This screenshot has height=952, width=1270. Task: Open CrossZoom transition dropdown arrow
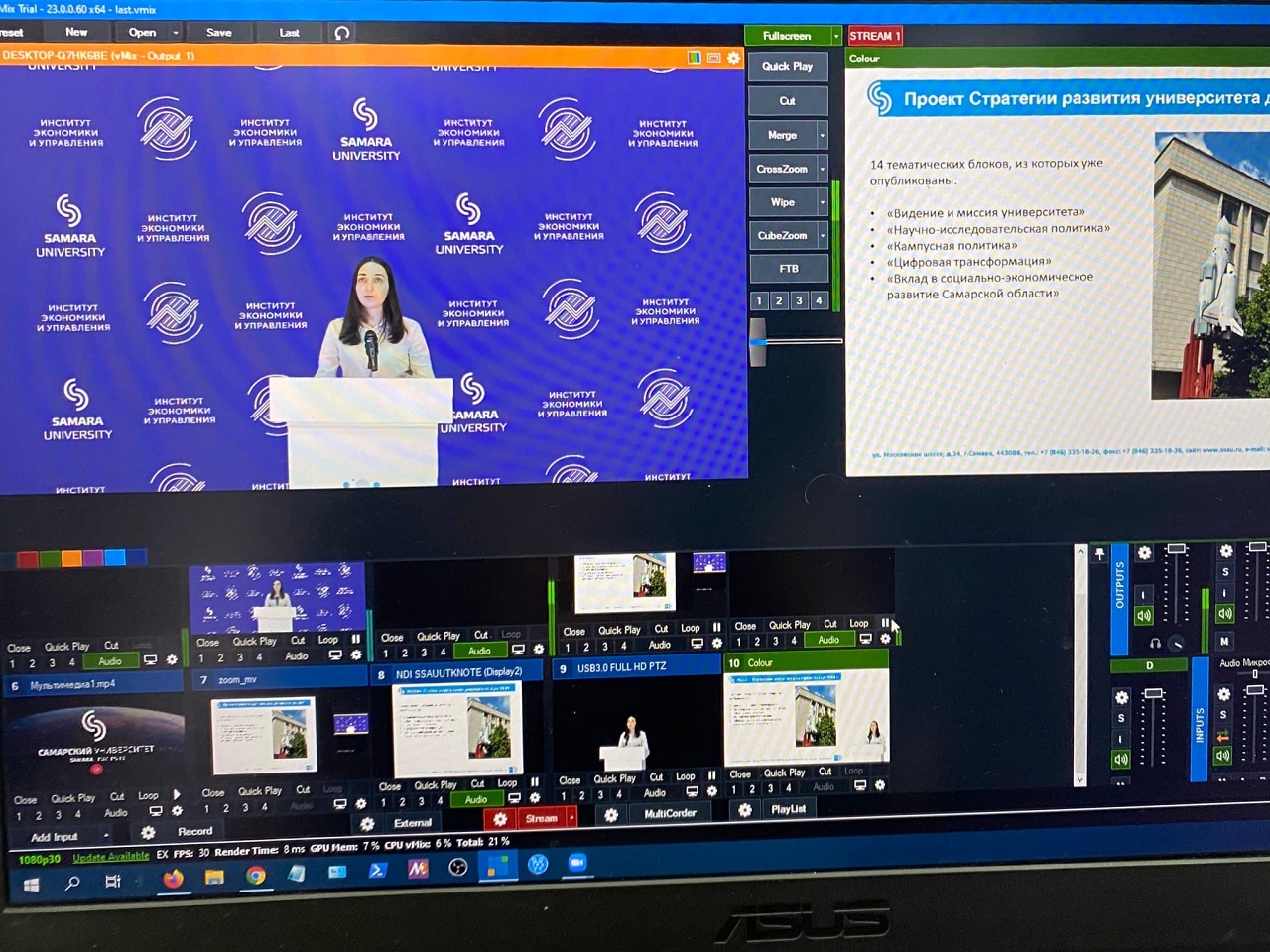point(823,169)
